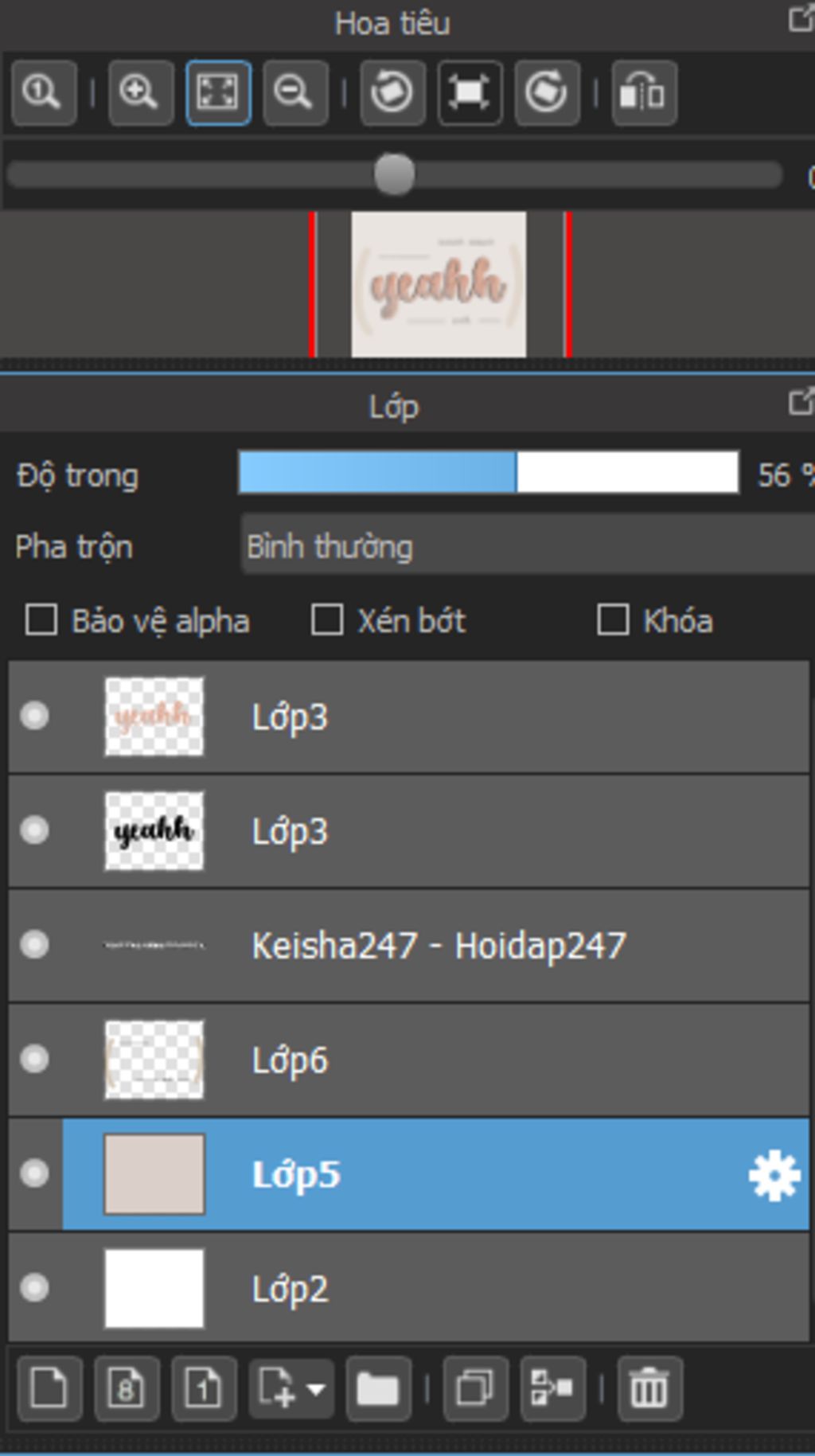Click the fit-to-screen navigator icon
Image resolution: width=815 pixels, height=1456 pixels.
[218, 93]
